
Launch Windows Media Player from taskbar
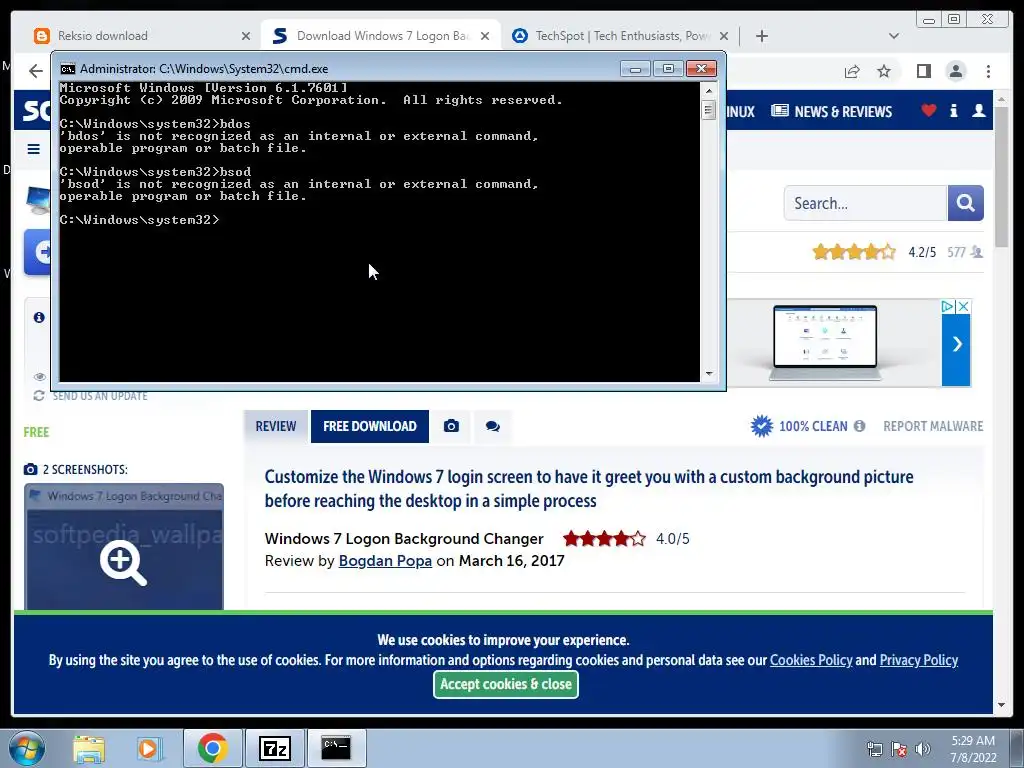[x=149, y=748]
